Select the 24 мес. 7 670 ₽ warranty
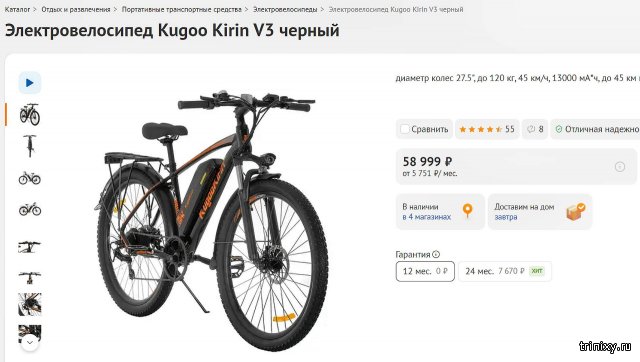This screenshot has height=362, width=640. (504, 271)
